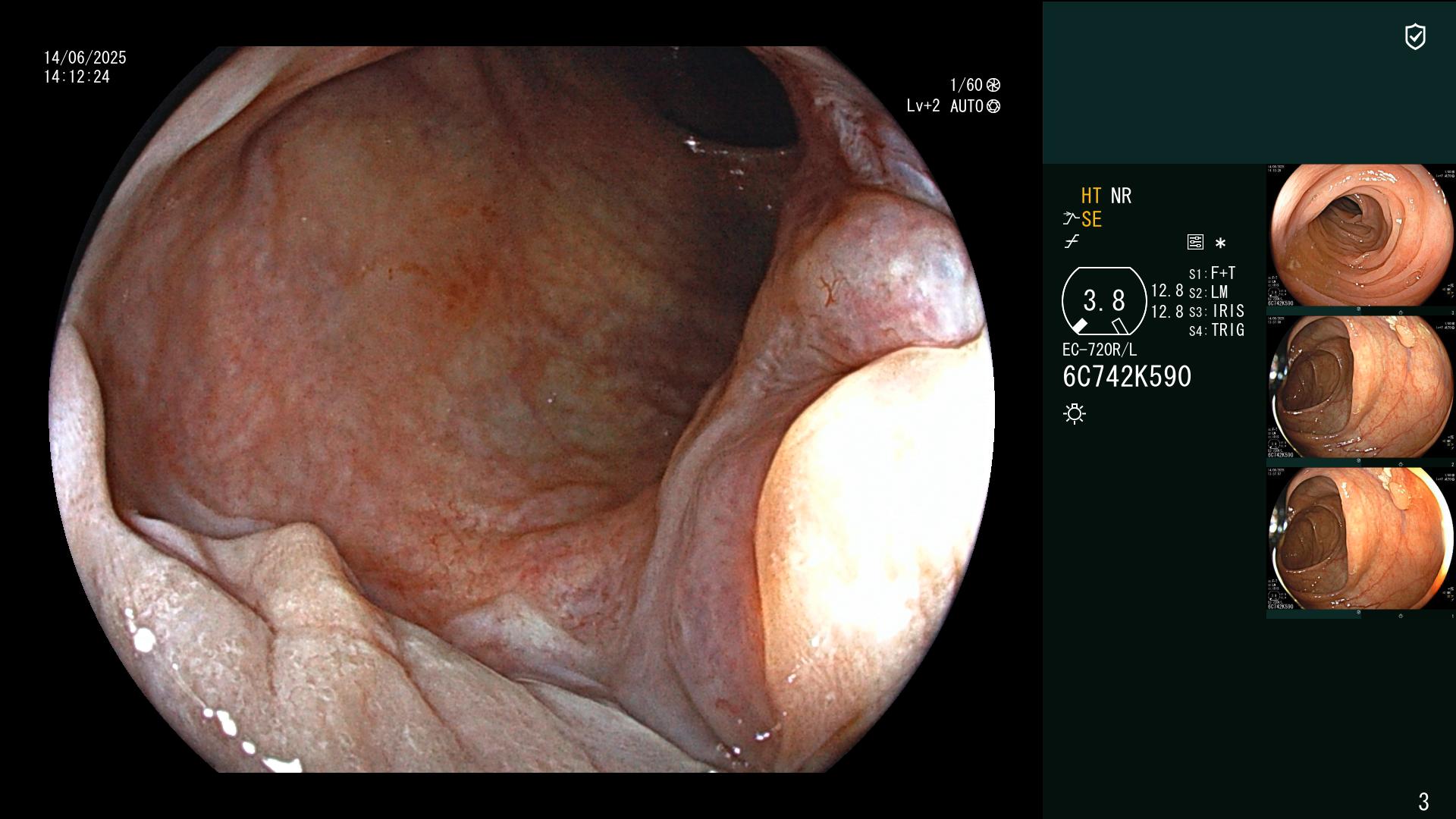Toggle the NR noise reduction indicator
Viewport: 1456px width, 819px height.
pyautogui.click(x=1121, y=196)
